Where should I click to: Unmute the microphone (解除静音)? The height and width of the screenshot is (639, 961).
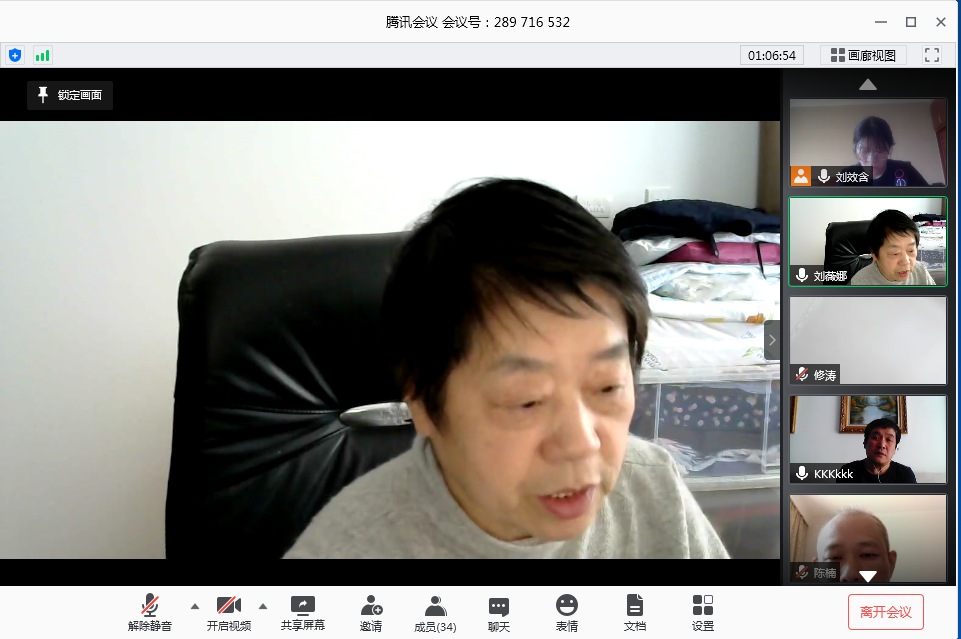[x=149, y=613]
